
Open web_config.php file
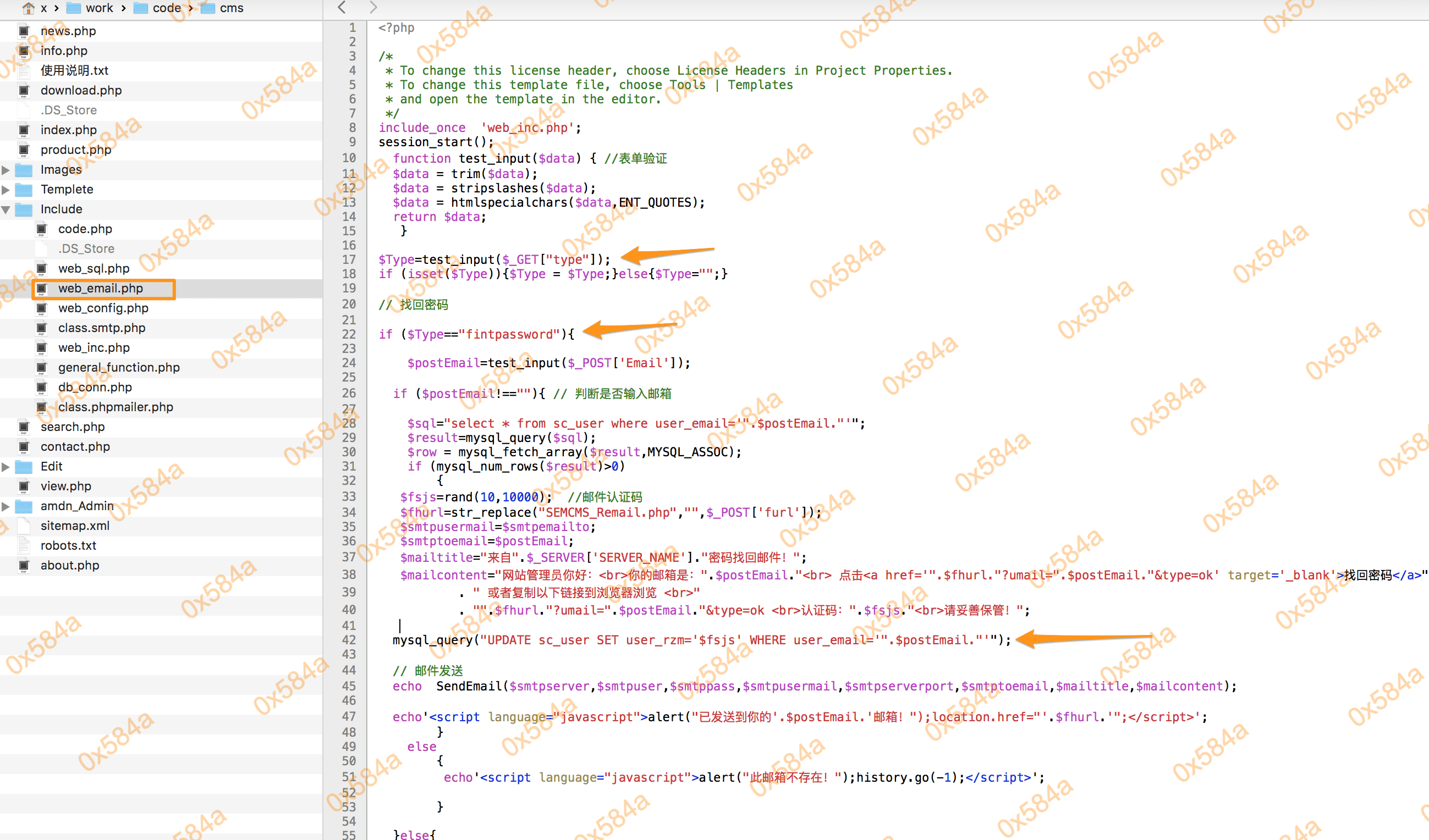(103, 308)
